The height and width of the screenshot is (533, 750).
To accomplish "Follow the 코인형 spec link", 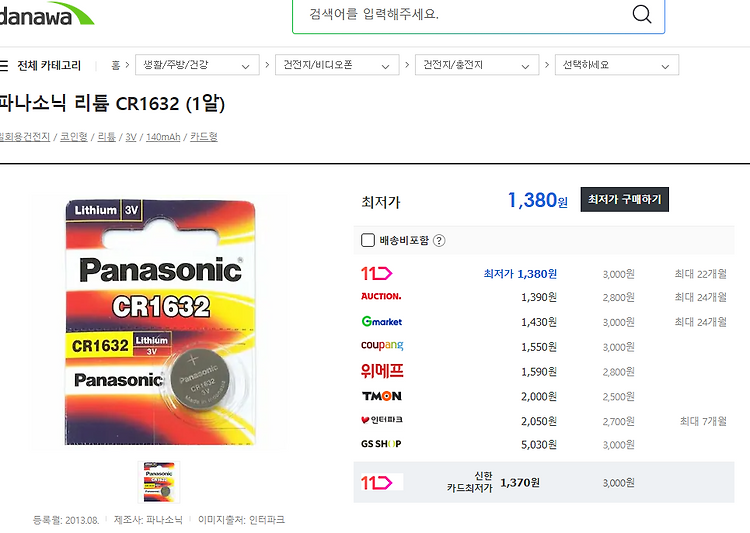I will [74, 137].
